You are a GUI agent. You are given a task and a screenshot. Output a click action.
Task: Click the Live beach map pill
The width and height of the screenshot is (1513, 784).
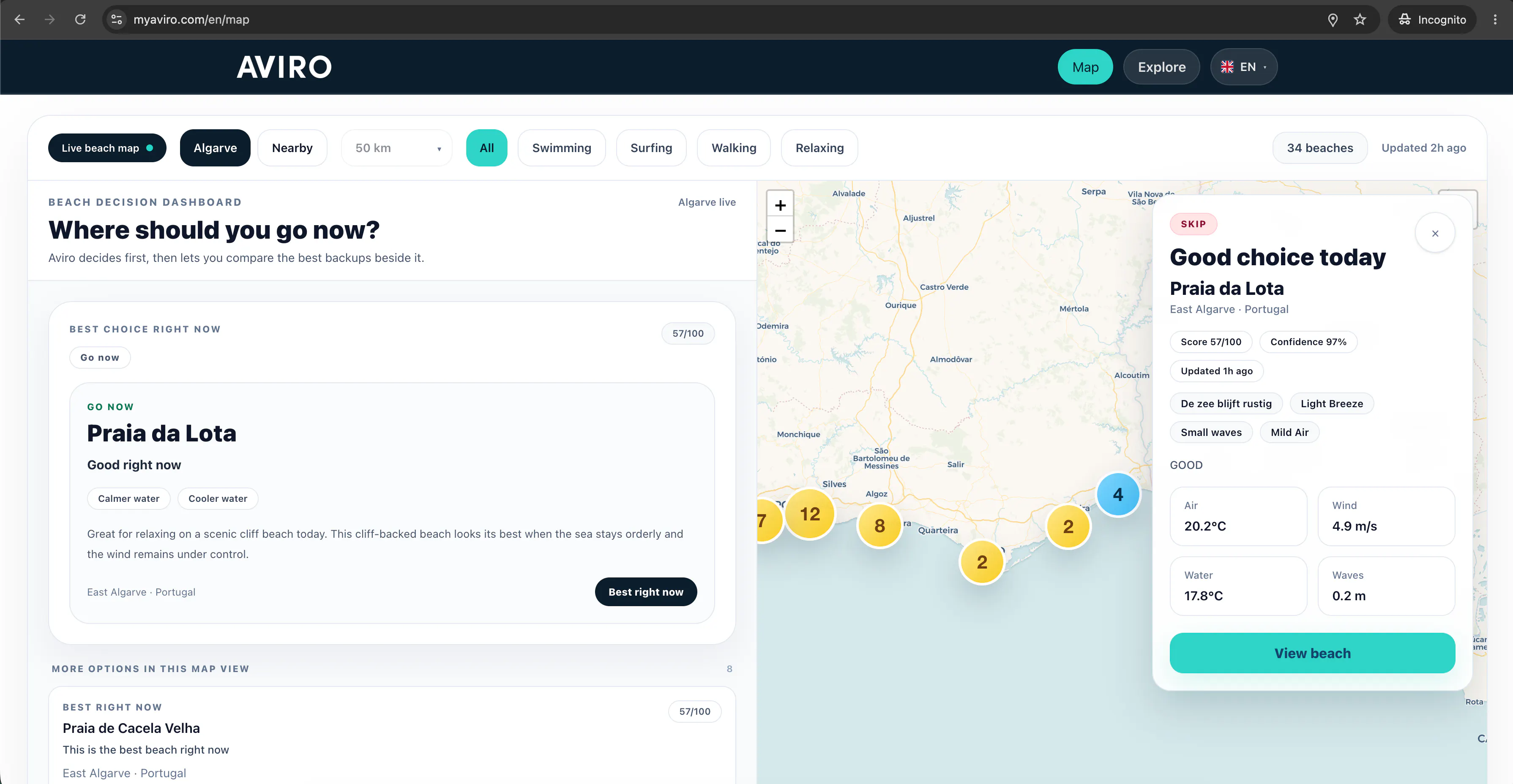coord(107,148)
